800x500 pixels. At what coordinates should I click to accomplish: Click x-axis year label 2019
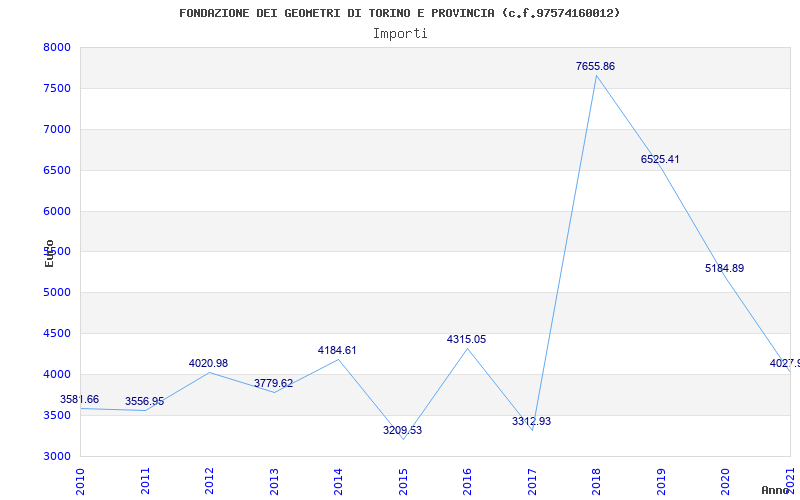pos(661,482)
